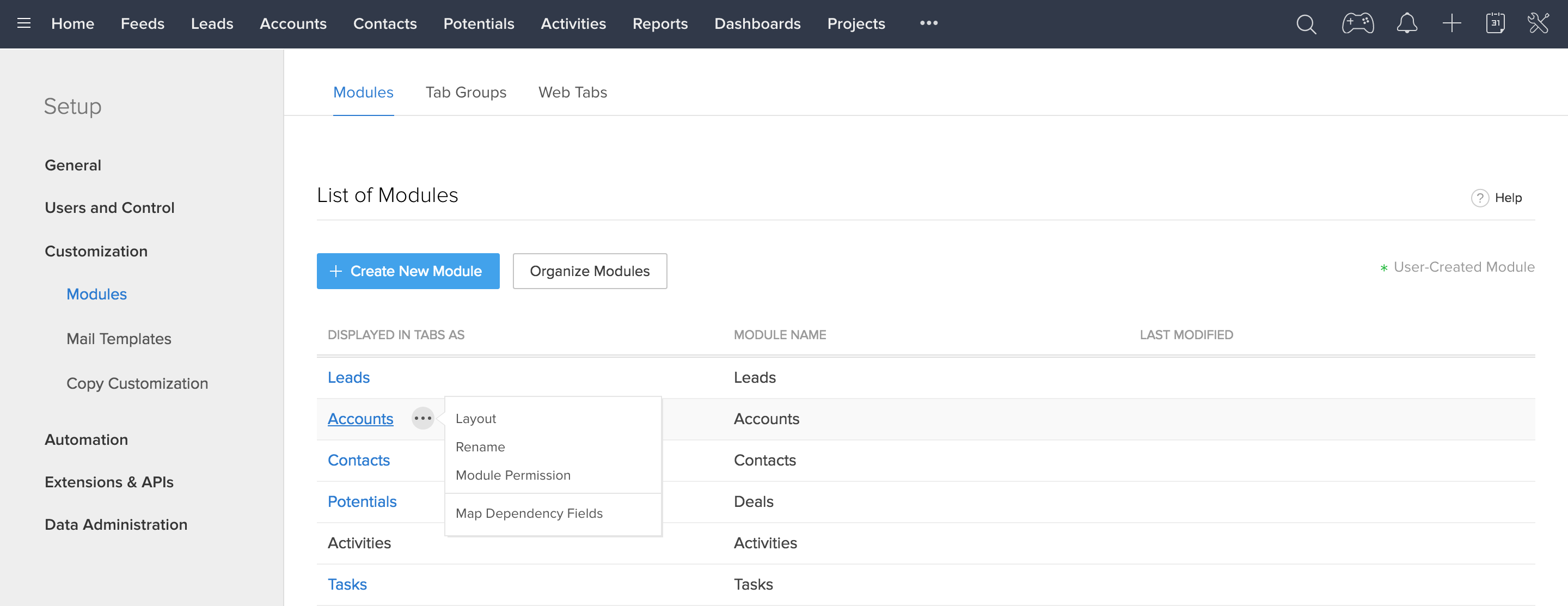1568x606 pixels.
Task: Switch to the Tab Groups tab
Action: [x=465, y=92]
